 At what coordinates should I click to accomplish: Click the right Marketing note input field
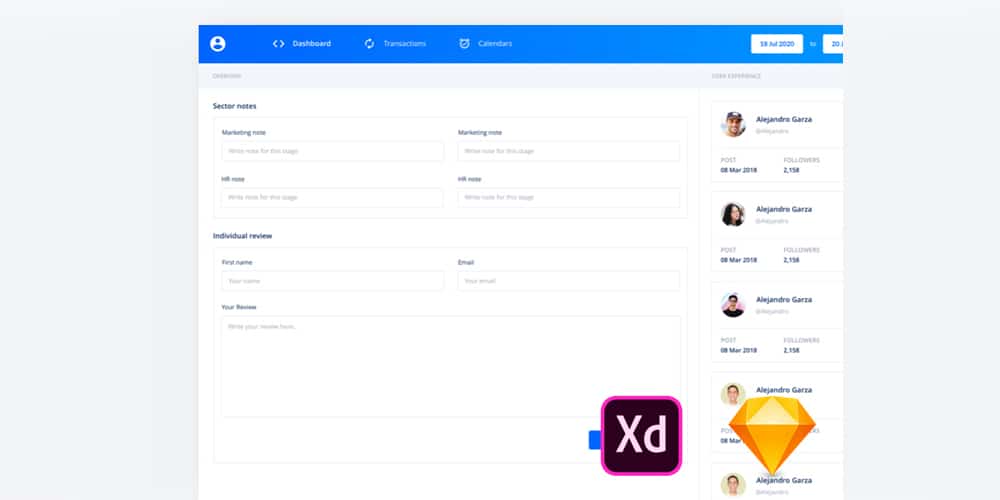568,151
